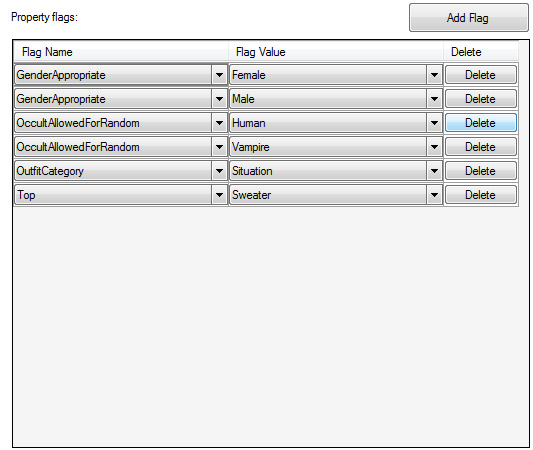Screen dimensions: 533x450
Task: Open the Female flag value dropdown arrow
Action: pyautogui.click(x=434, y=75)
